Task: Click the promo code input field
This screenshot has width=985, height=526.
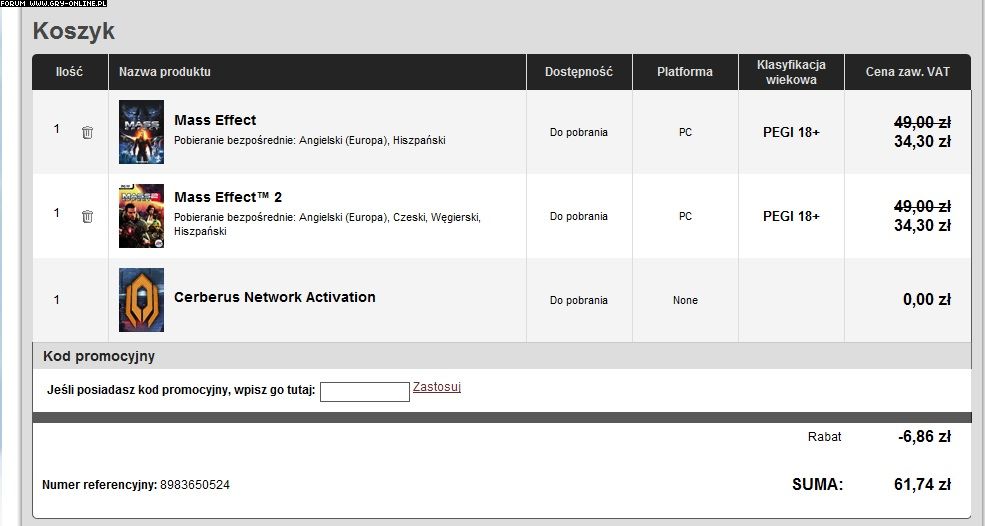Action: [x=365, y=392]
